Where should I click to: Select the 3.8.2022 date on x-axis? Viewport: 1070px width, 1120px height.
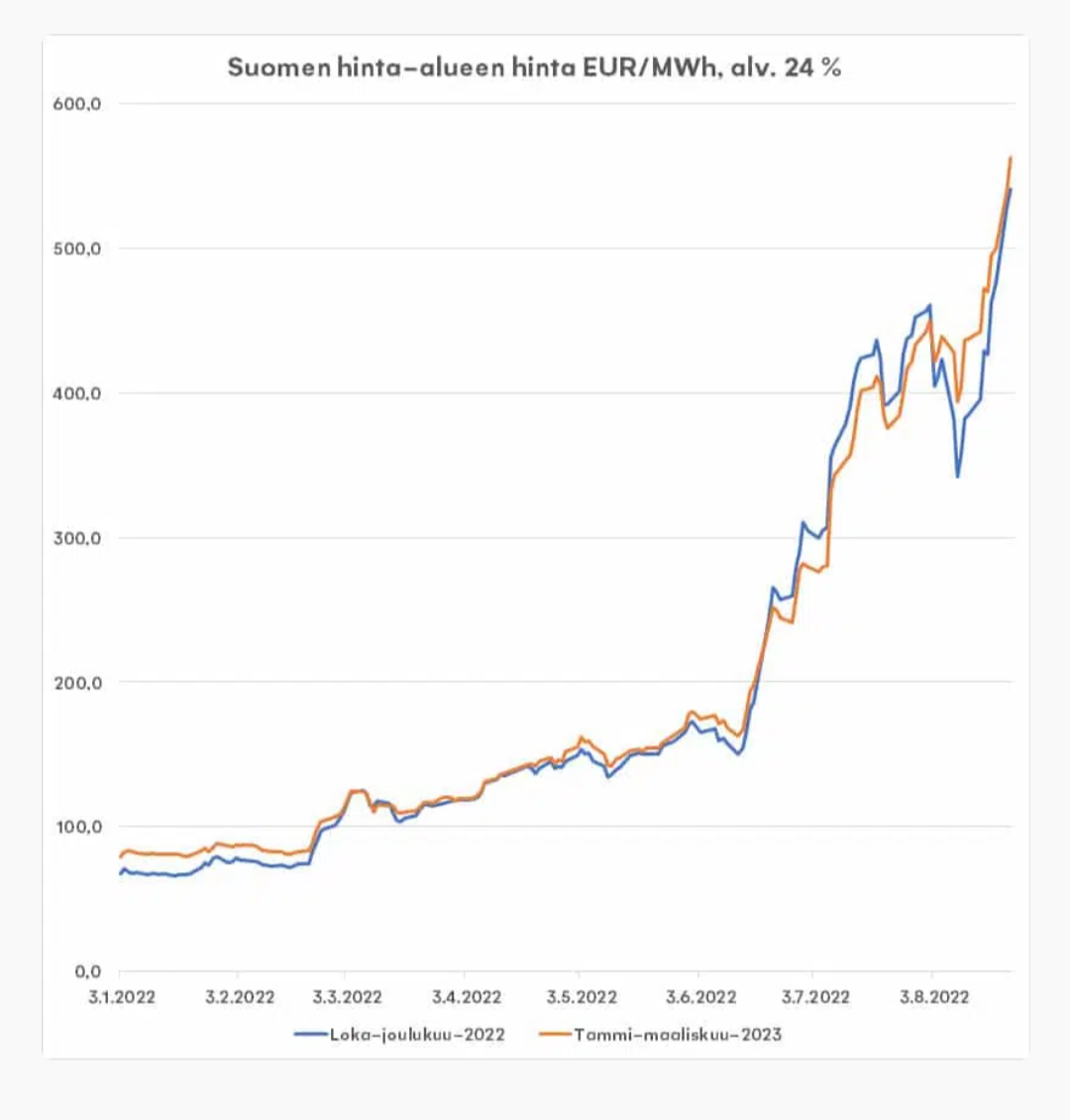click(x=933, y=997)
